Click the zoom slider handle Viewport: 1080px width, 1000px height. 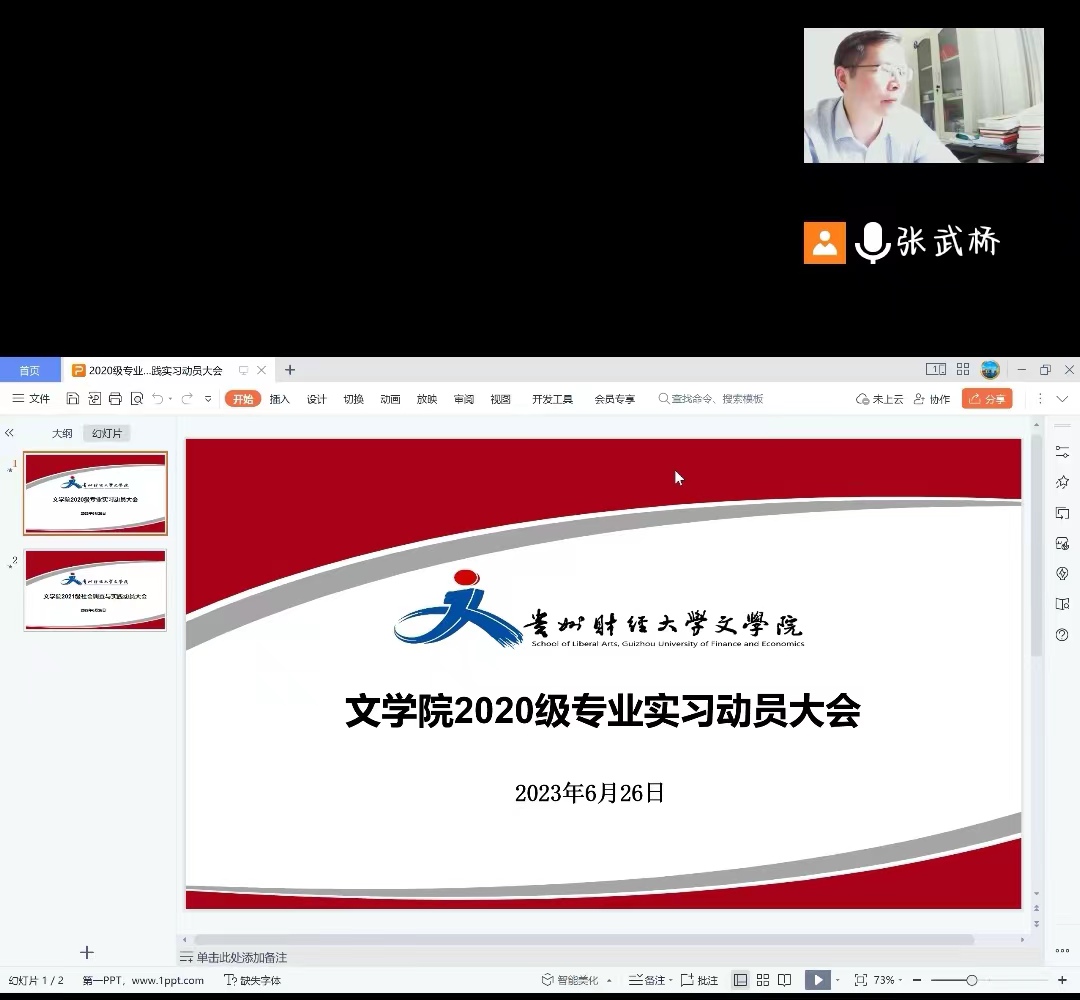click(971, 980)
